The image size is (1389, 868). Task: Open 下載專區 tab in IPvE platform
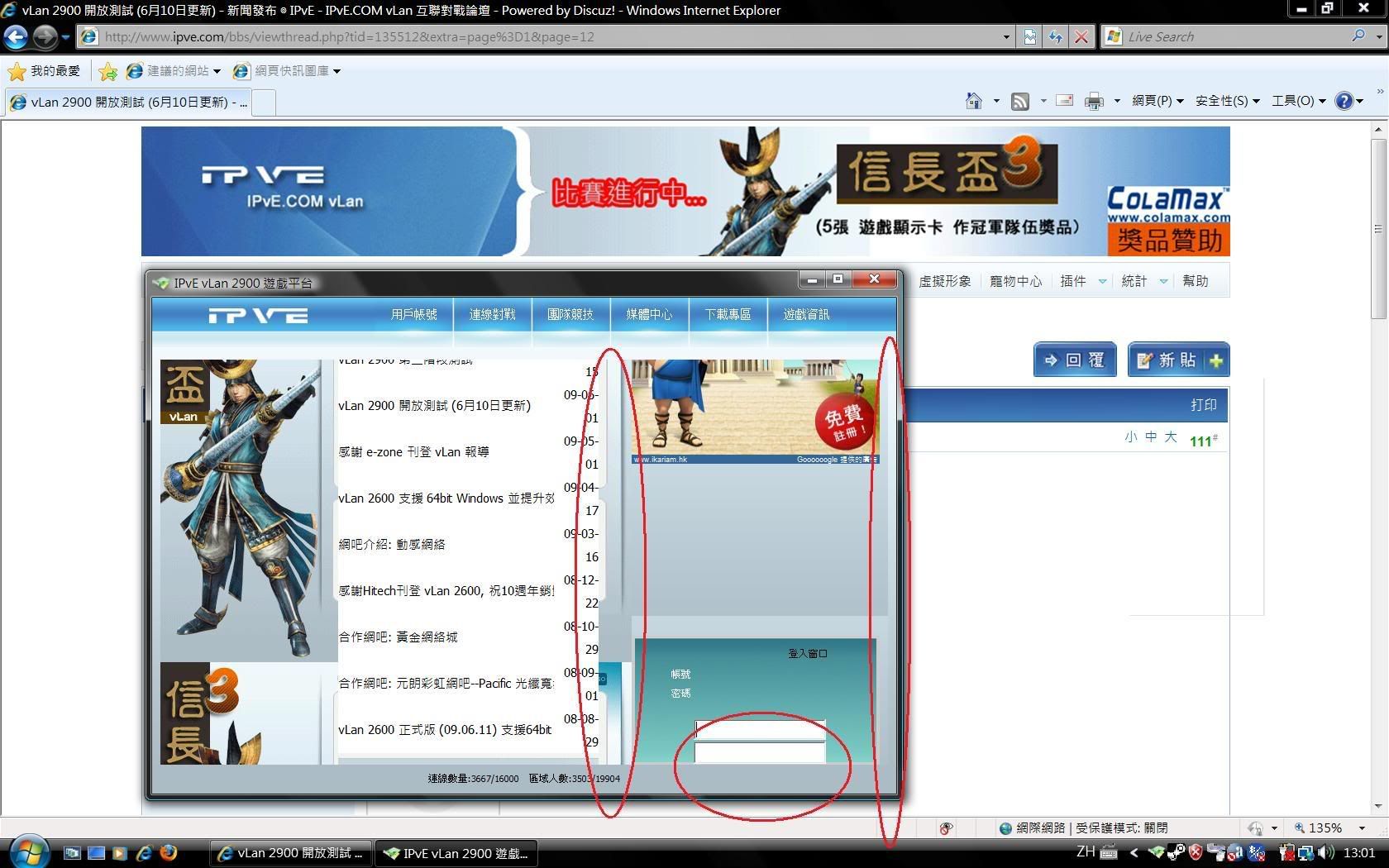(x=728, y=314)
